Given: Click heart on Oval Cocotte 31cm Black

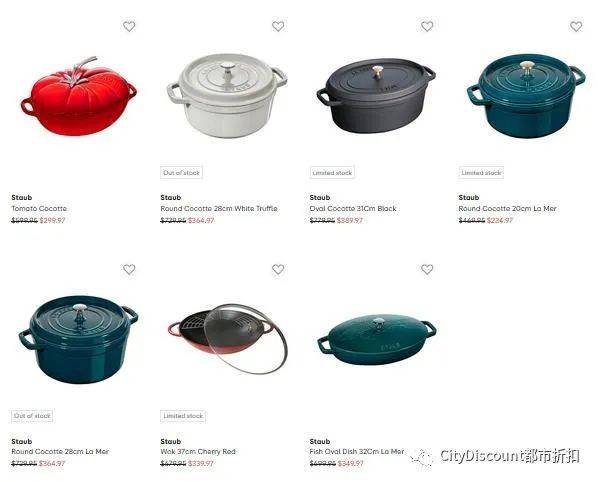Looking at the screenshot, I should pyautogui.click(x=427, y=26).
